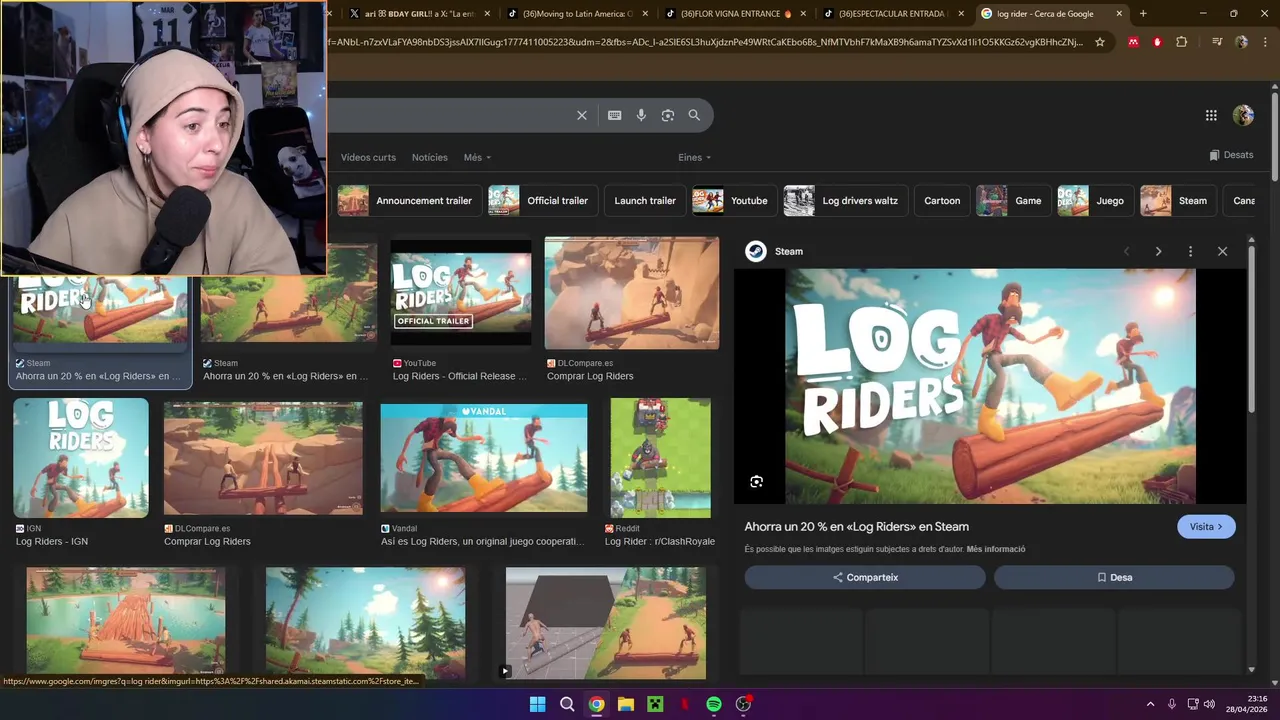Open Vandal Log Riders thumbnail

point(484,459)
